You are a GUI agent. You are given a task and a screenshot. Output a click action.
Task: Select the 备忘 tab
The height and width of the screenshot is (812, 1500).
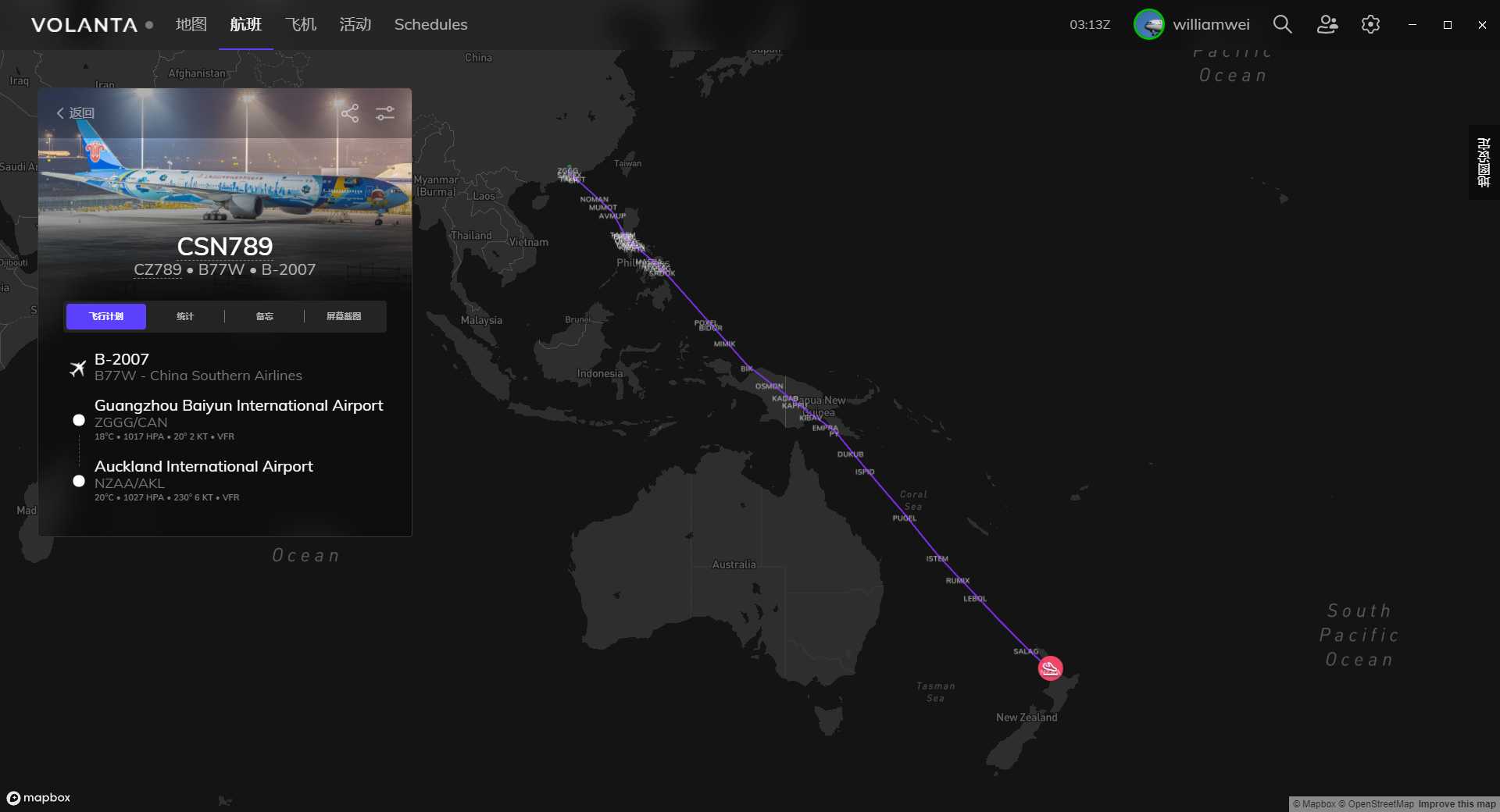pos(265,316)
